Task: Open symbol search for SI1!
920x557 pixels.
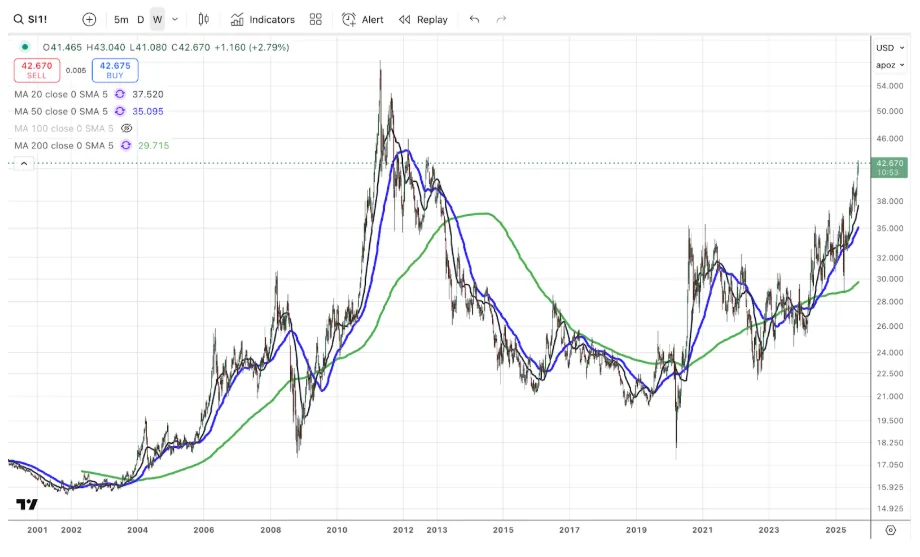Action: pyautogui.click(x=31, y=19)
